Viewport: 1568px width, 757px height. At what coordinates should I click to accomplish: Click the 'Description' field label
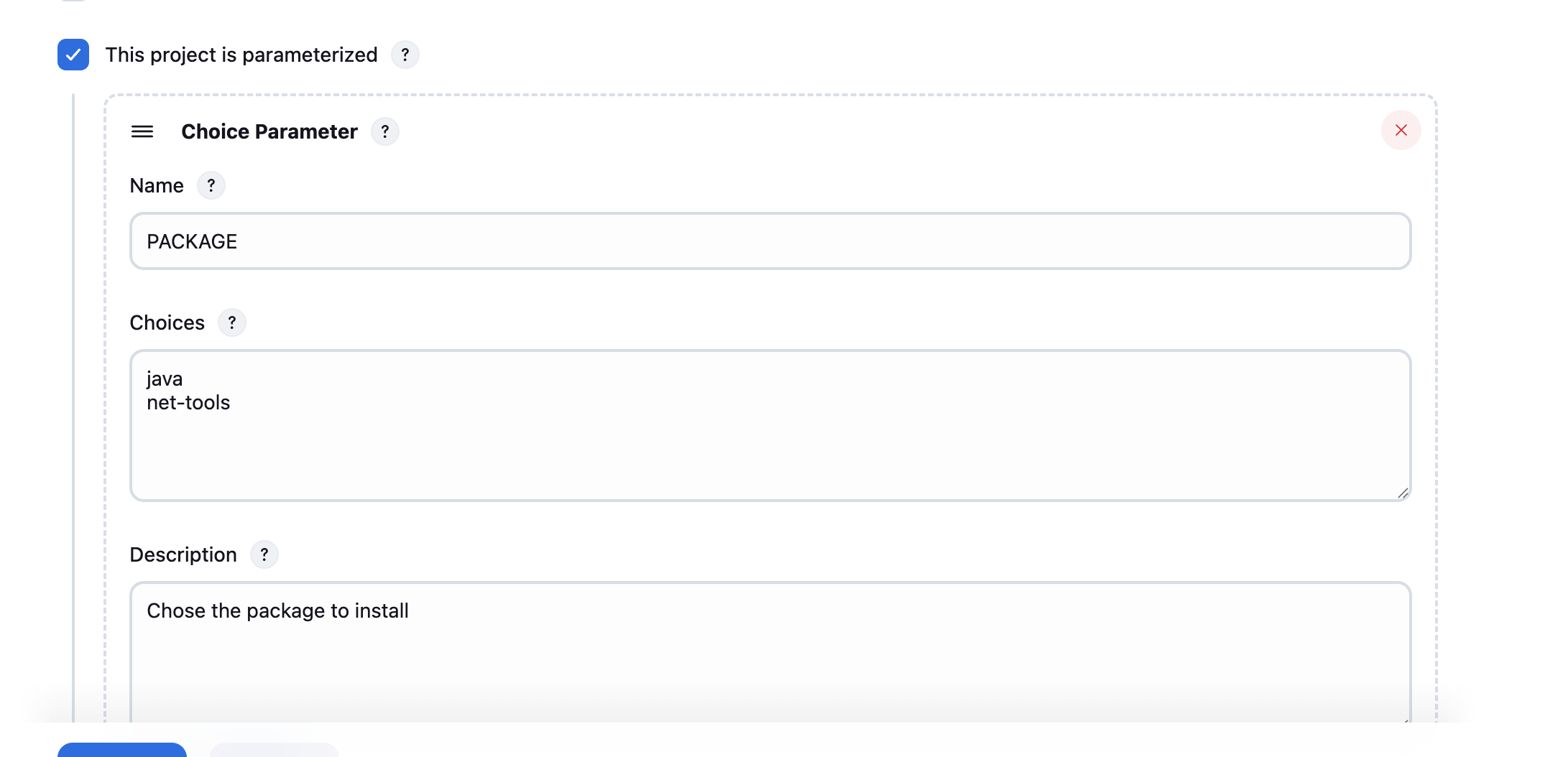click(x=183, y=554)
